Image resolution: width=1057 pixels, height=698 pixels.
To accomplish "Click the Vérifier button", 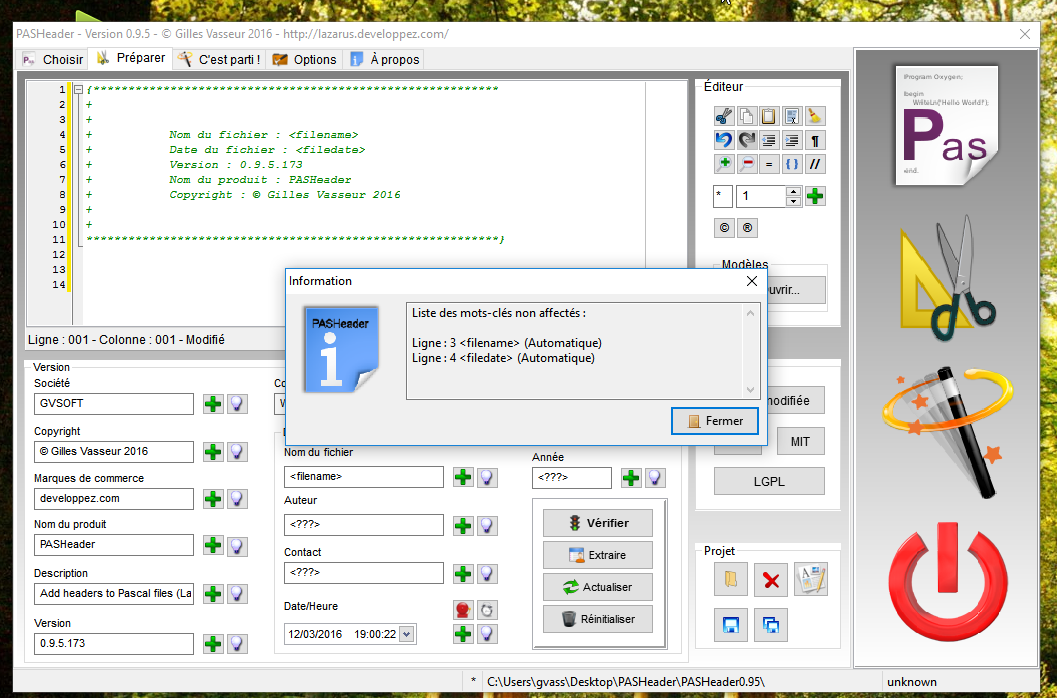I will click(x=598, y=523).
